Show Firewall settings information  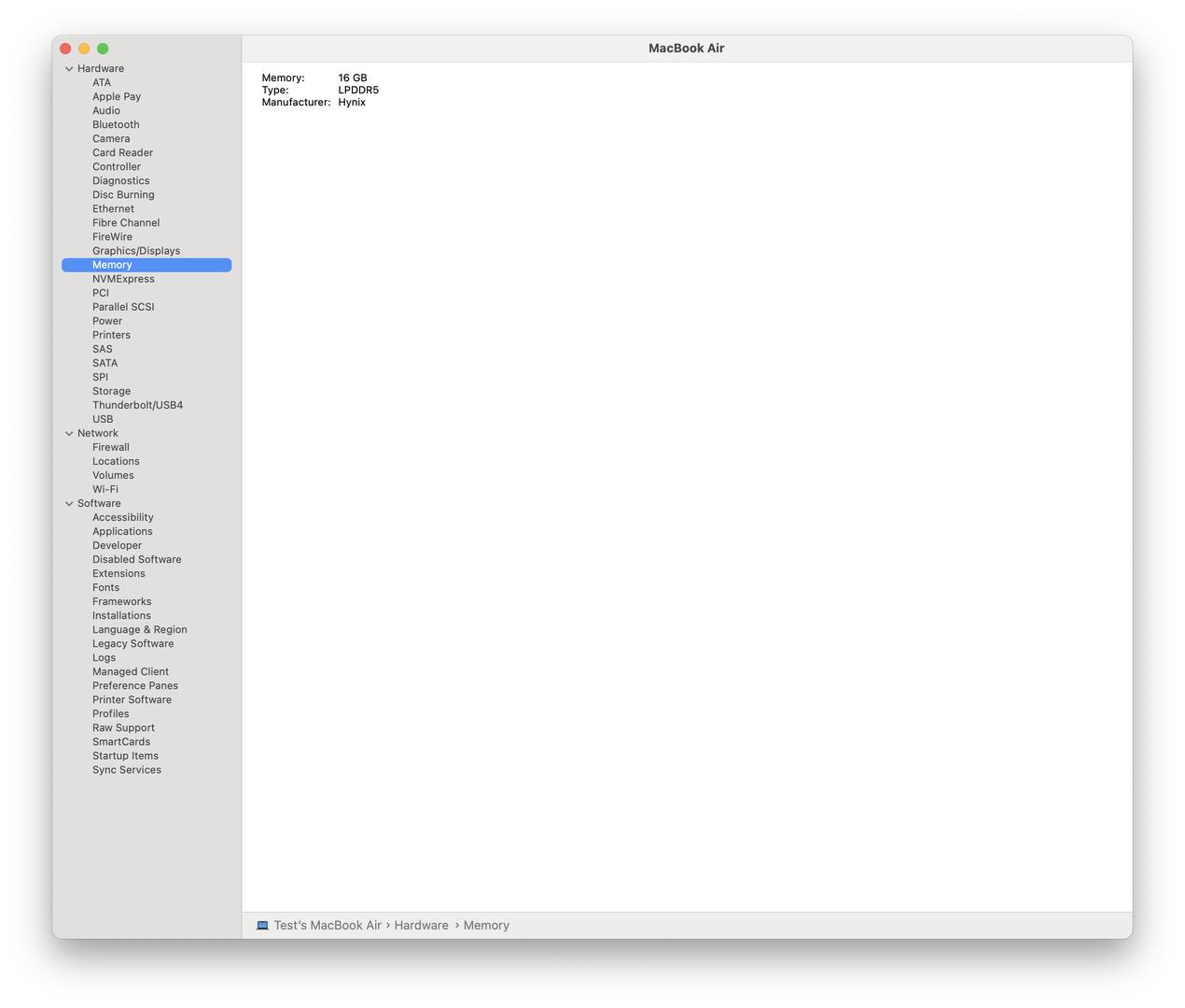pos(111,447)
